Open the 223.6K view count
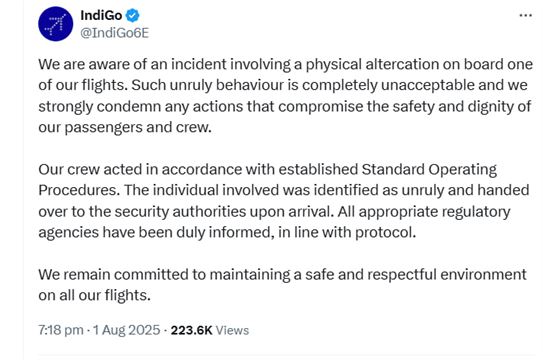 click(191, 330)
